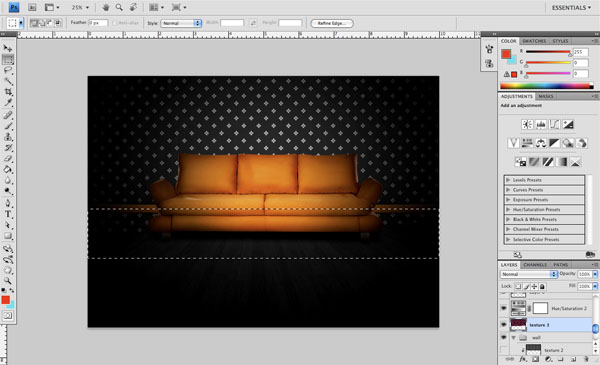This screenshot has height=365, width=600.
Task: Pick a color from the spectrum ramp
Action: coord(546,86)
